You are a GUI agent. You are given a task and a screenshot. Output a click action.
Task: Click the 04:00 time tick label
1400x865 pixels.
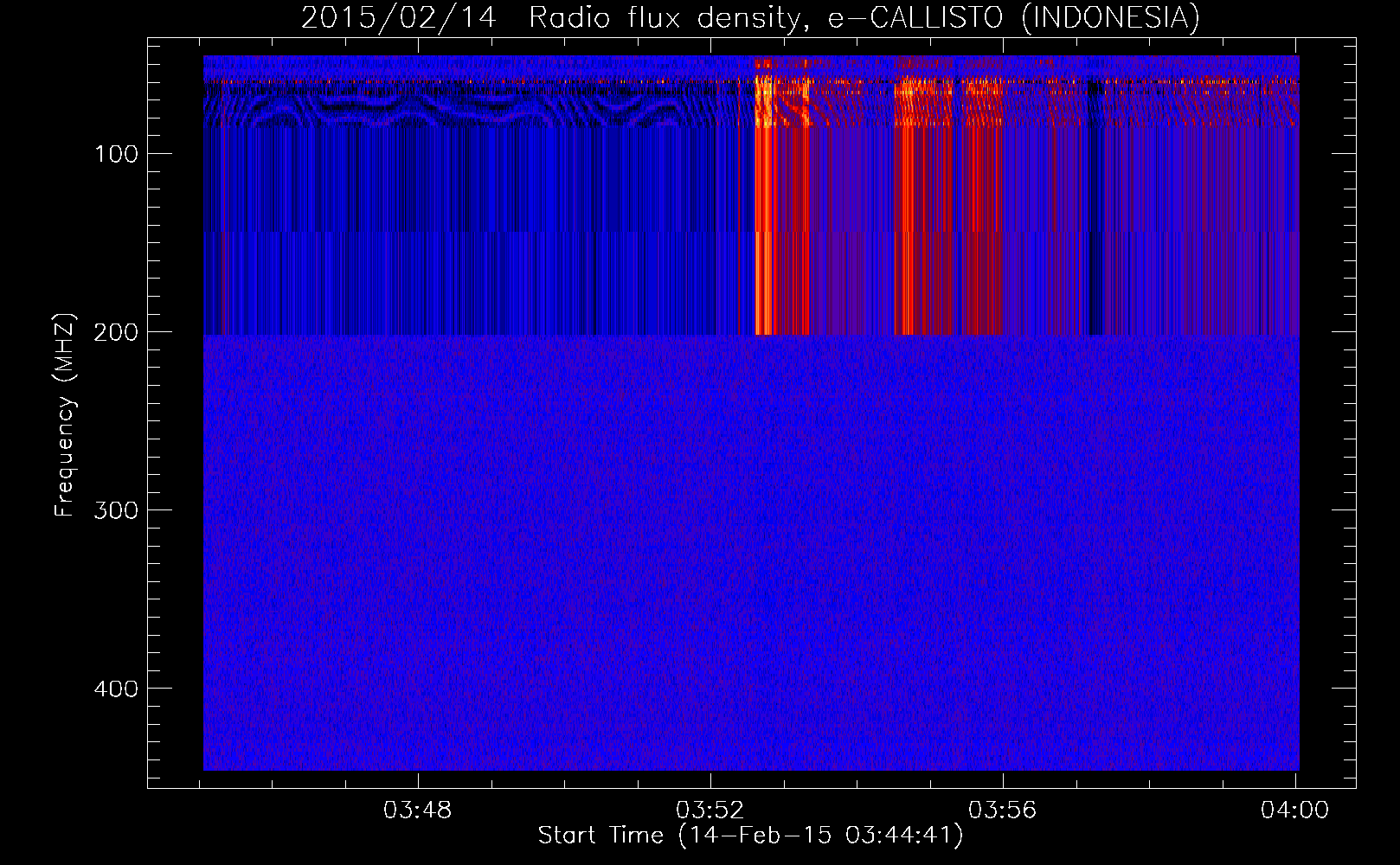(x=1294, y=810)
